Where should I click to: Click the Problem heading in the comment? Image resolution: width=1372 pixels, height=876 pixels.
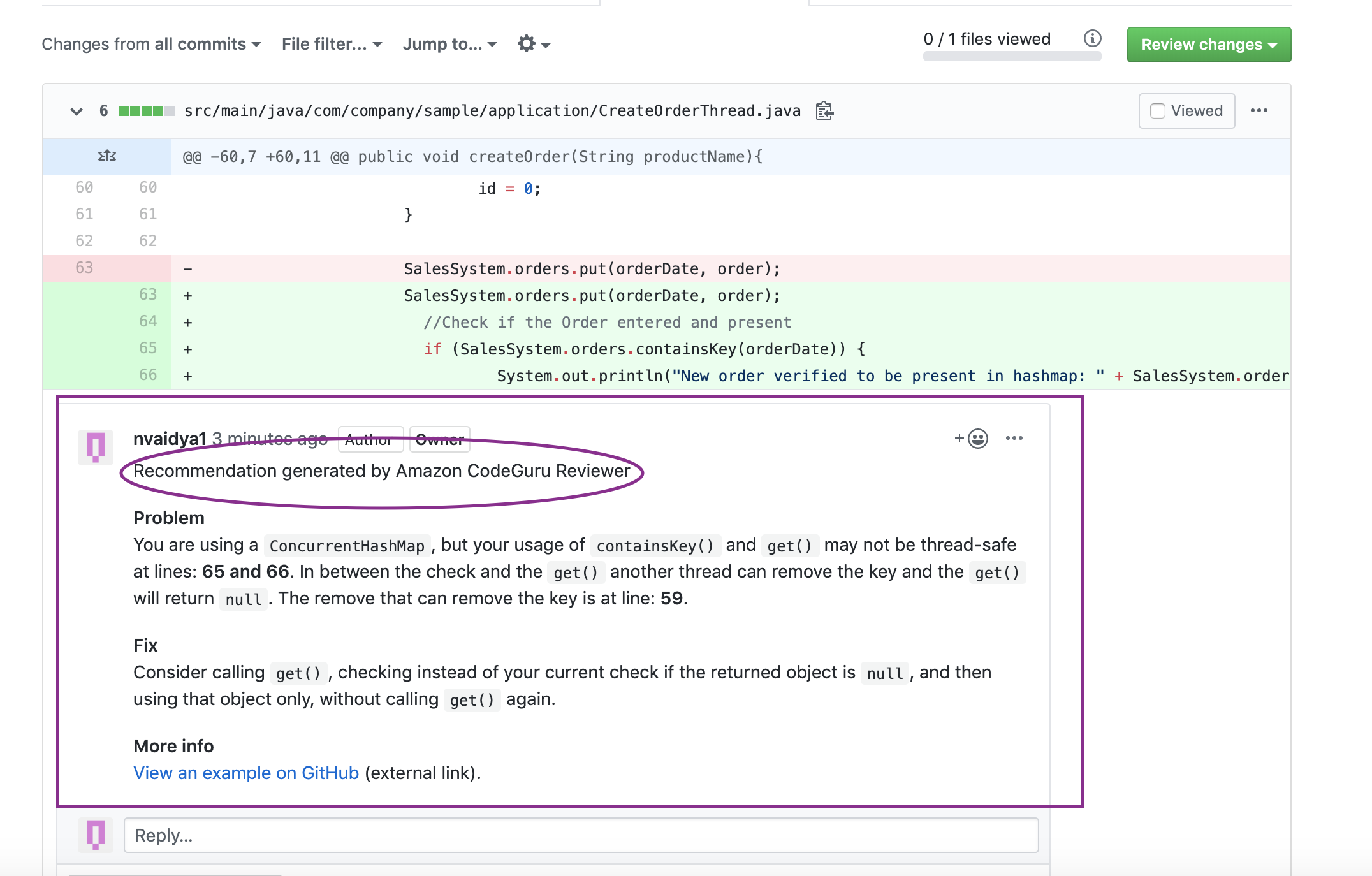pyautogui.click(x=169, y=518)
